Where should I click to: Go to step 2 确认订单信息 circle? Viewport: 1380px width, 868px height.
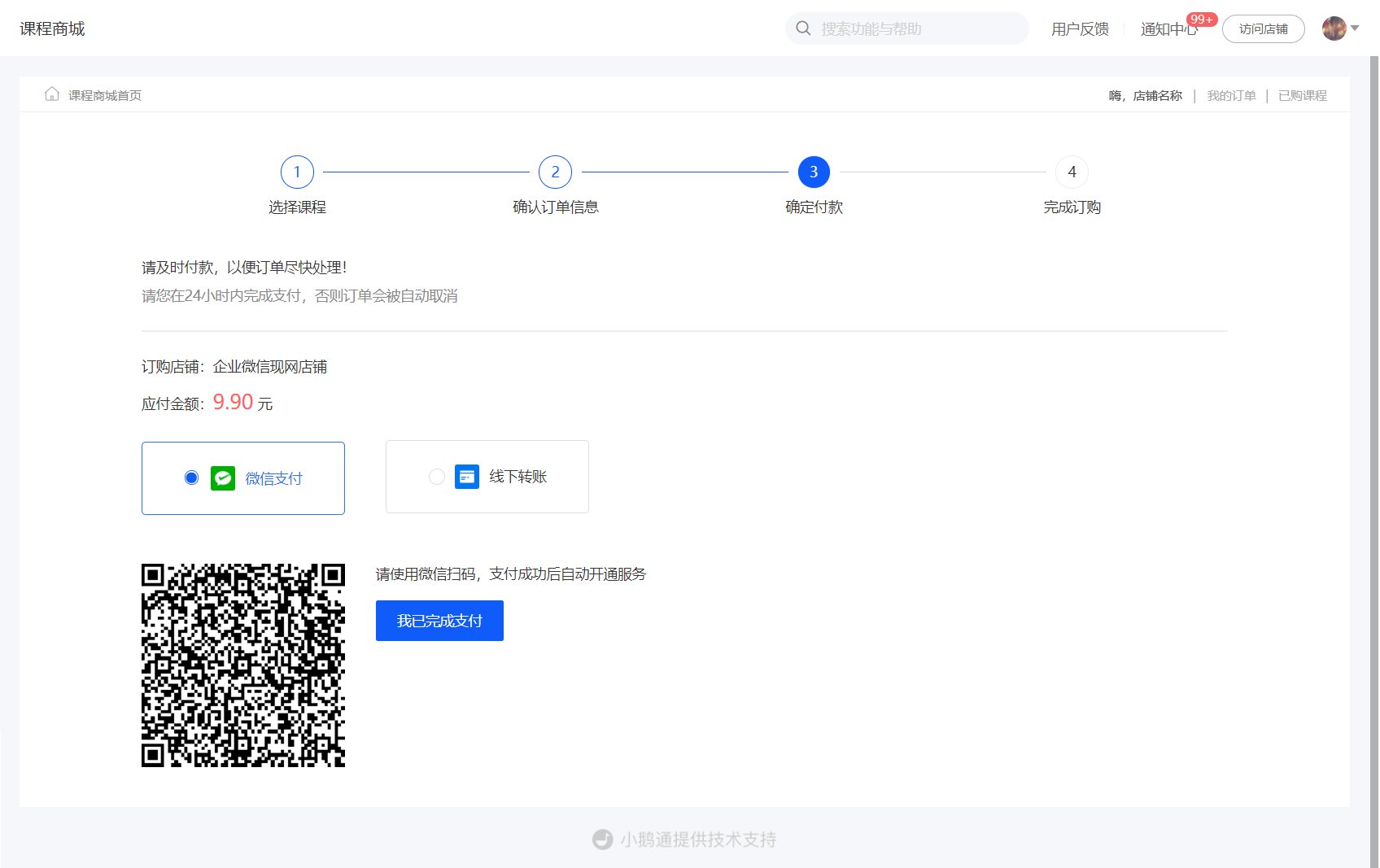(556, 172)
